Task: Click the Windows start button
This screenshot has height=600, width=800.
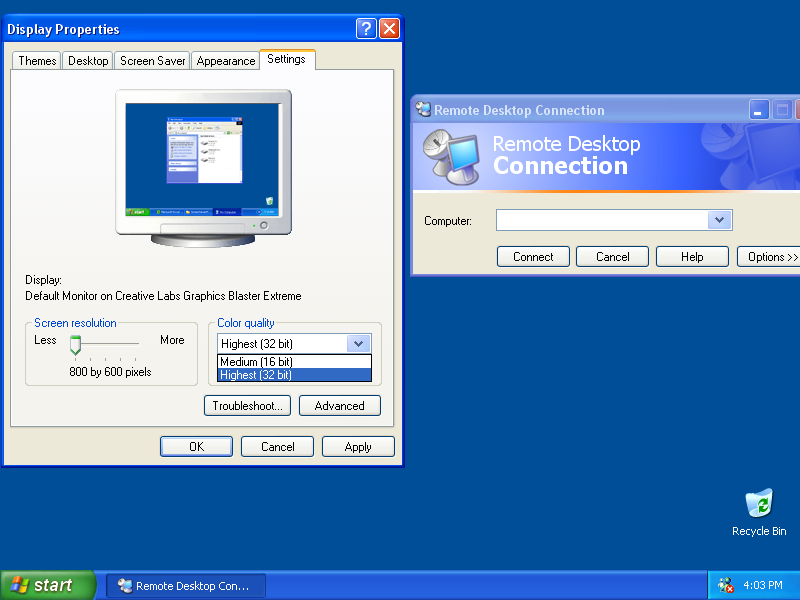Action: click(47, 585)
